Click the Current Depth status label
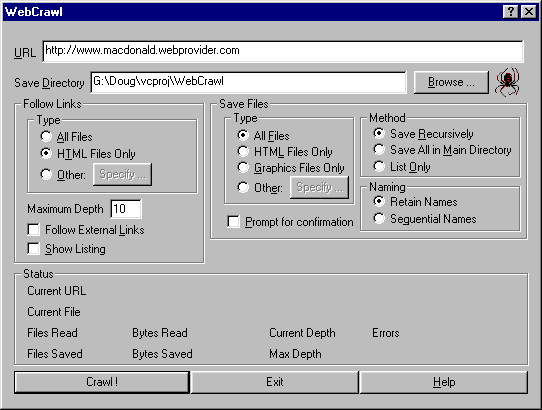The height and width of the screenshot is (410, 542). point(302,333)
